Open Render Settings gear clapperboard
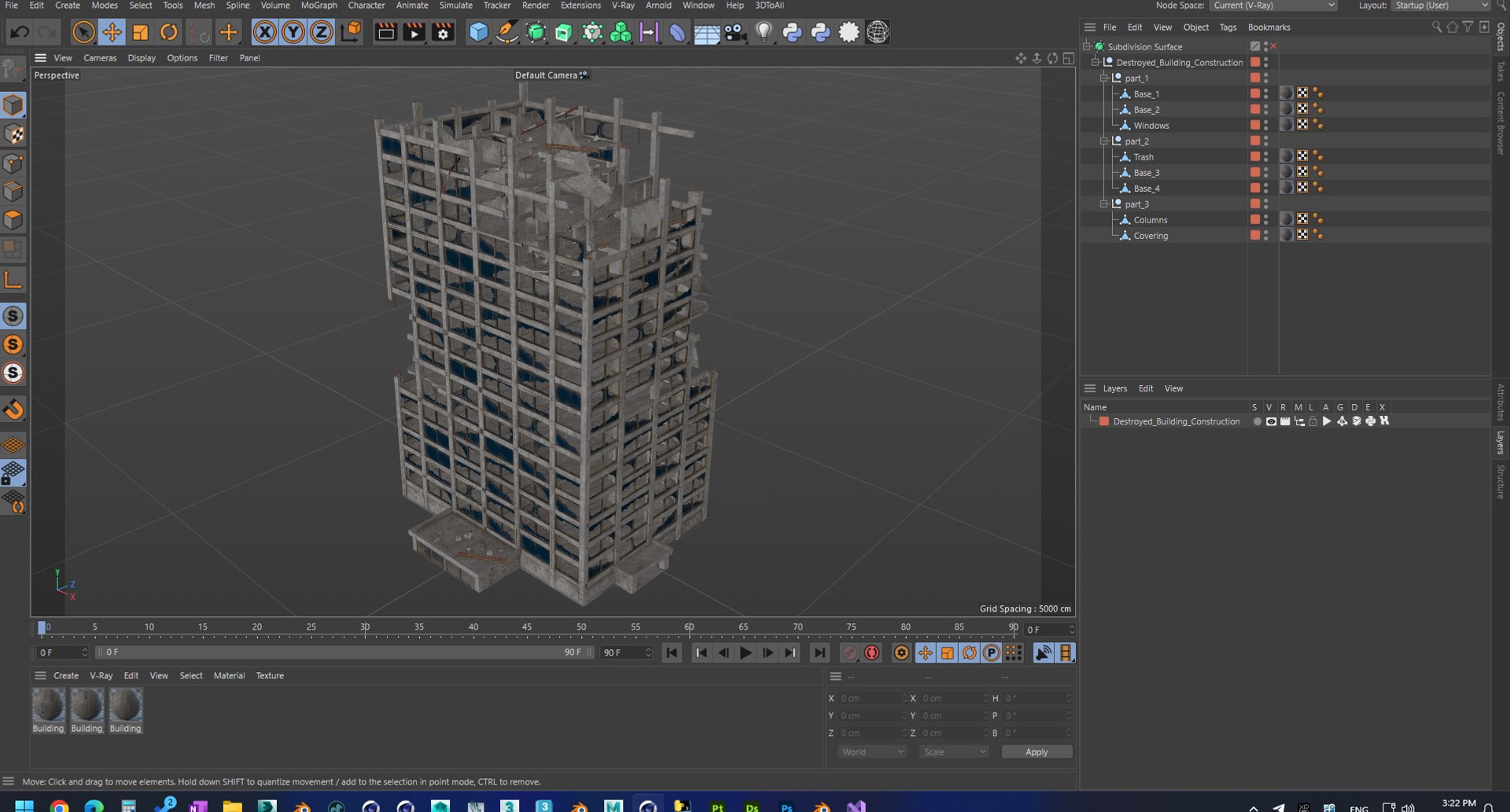The height and width of the screenshot is (812, 1510). coord(443,32)
